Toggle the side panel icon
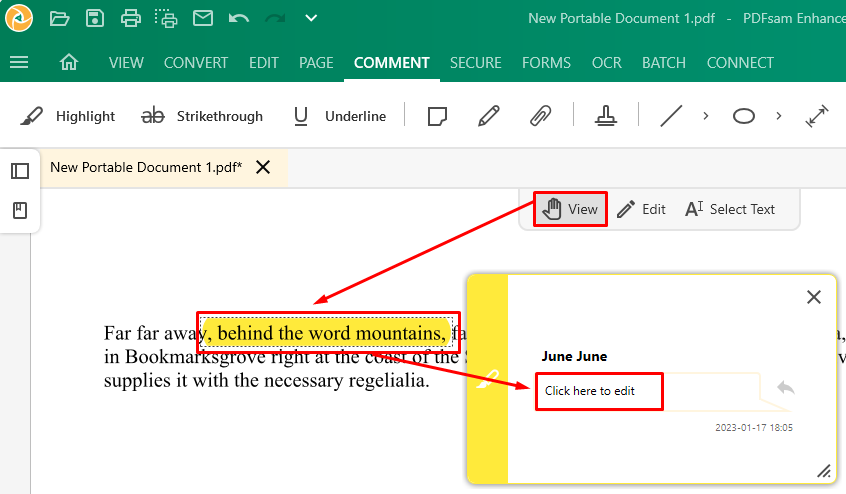Image resolution: width=846 pixels, height=494 pixels. click(20, 171)
